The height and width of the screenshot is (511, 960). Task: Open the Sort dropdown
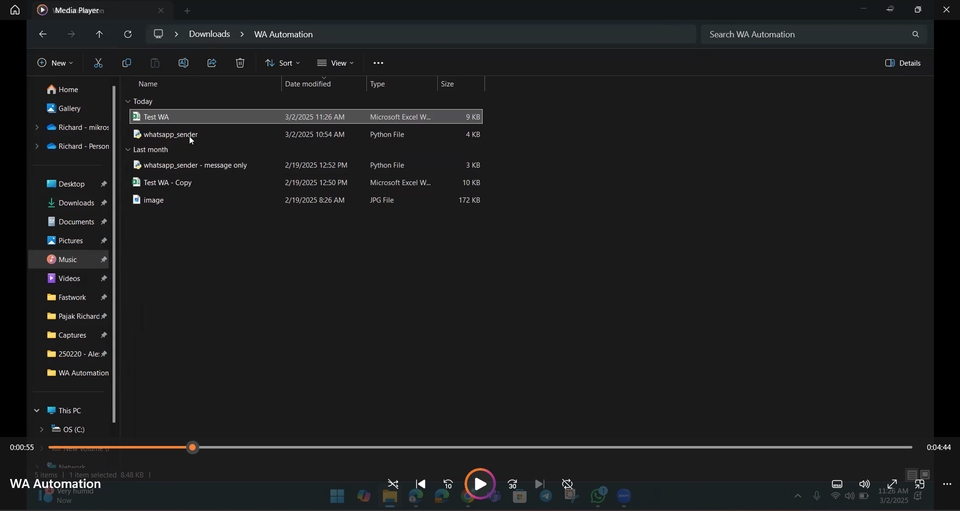tap(282, 63)
